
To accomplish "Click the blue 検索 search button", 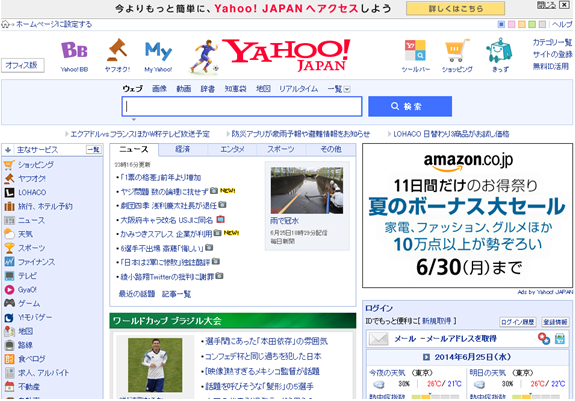I will click(x=410, y=107).
